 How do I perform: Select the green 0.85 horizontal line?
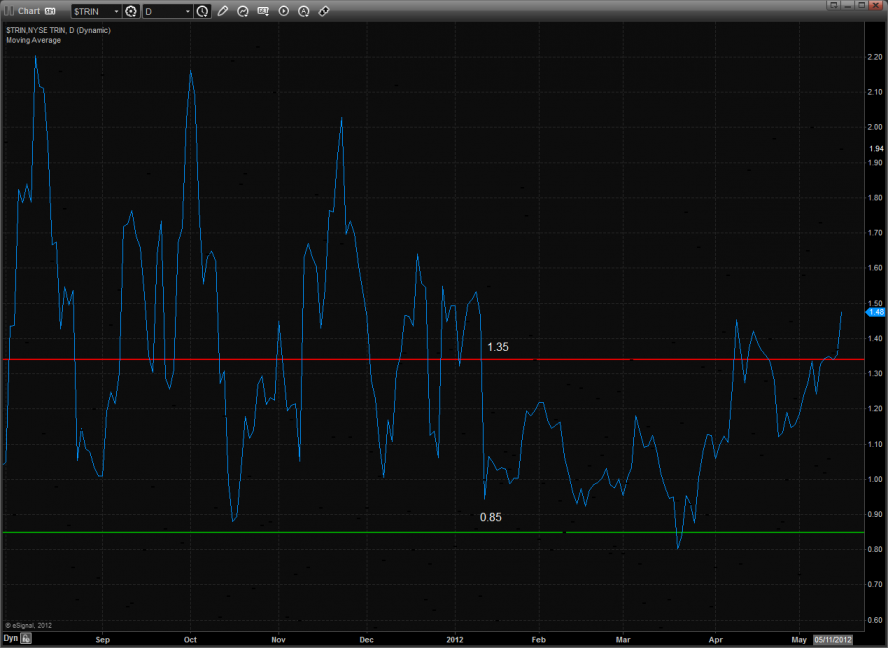[300, 532]
